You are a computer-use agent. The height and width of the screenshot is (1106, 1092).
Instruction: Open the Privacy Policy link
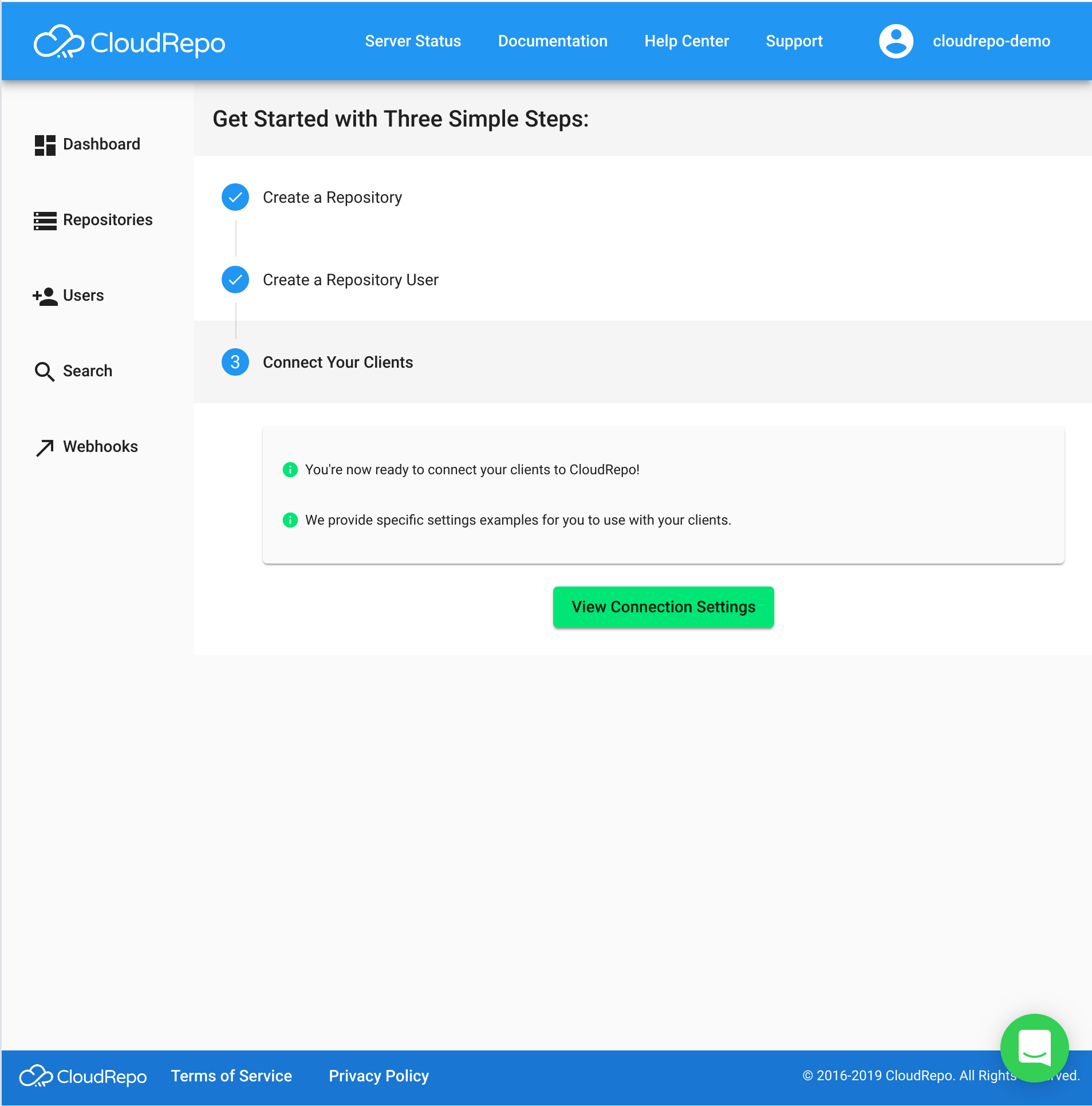click(379, 1076)
